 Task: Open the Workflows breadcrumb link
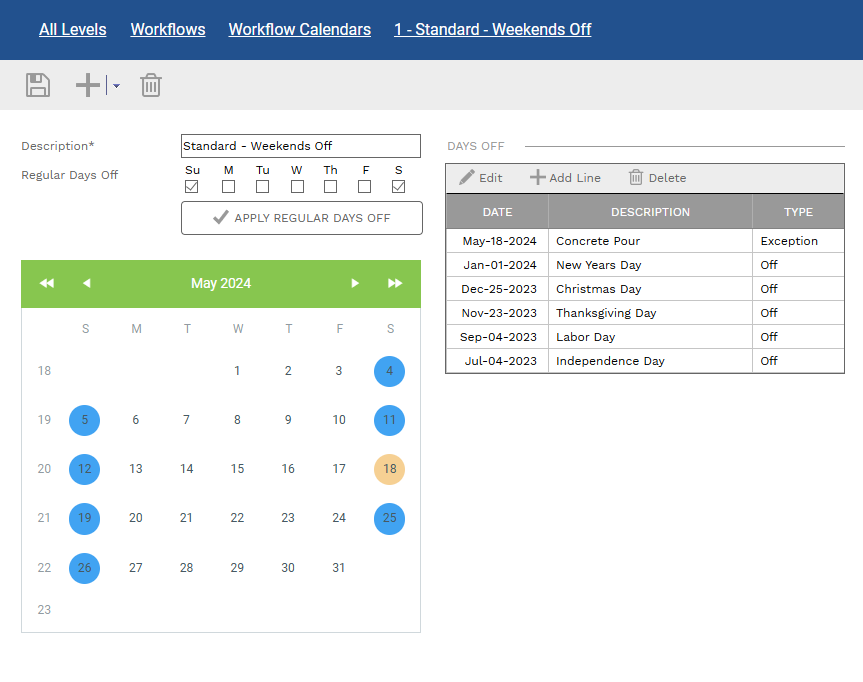(168, 29)
